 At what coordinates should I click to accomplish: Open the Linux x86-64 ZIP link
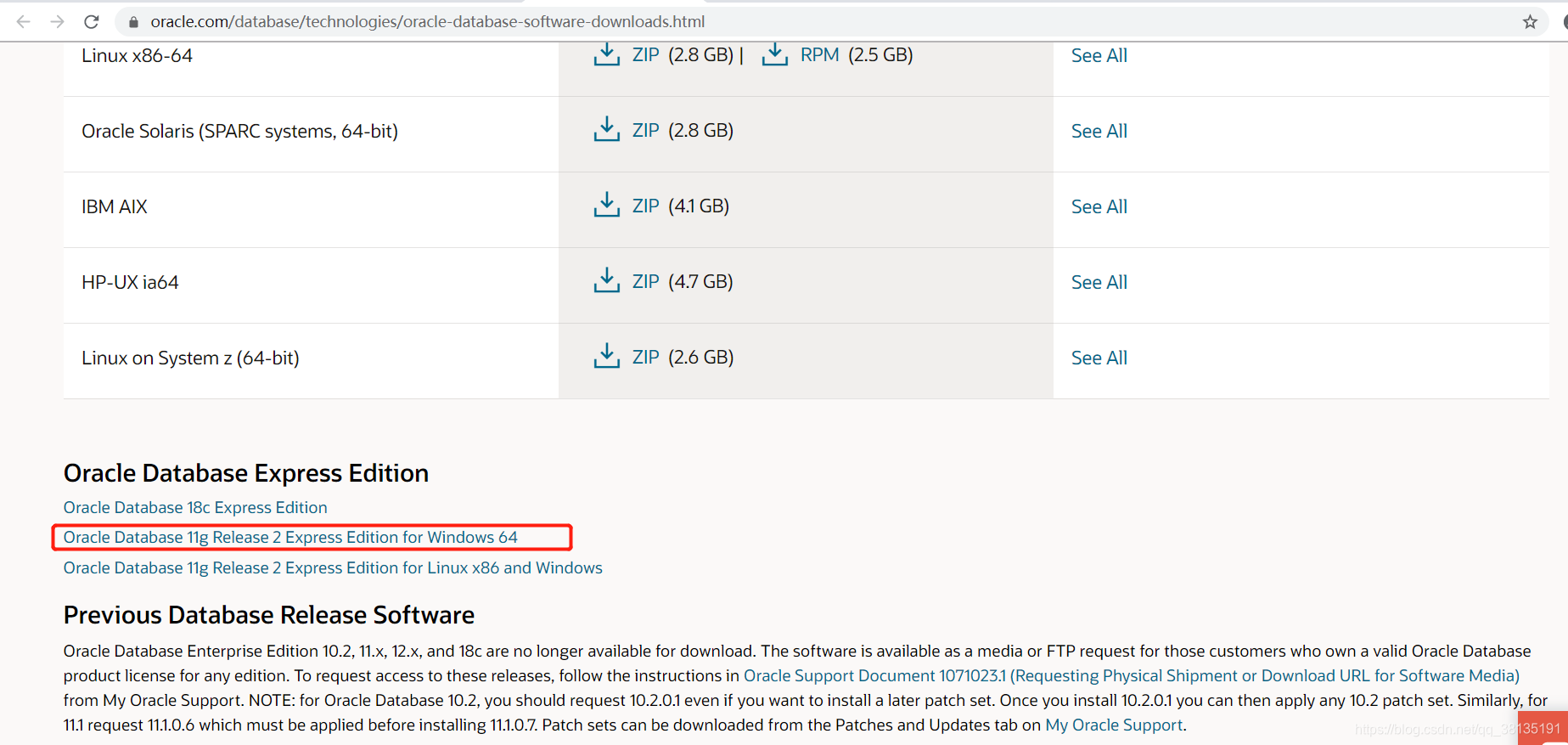click(x=645, y=55)
